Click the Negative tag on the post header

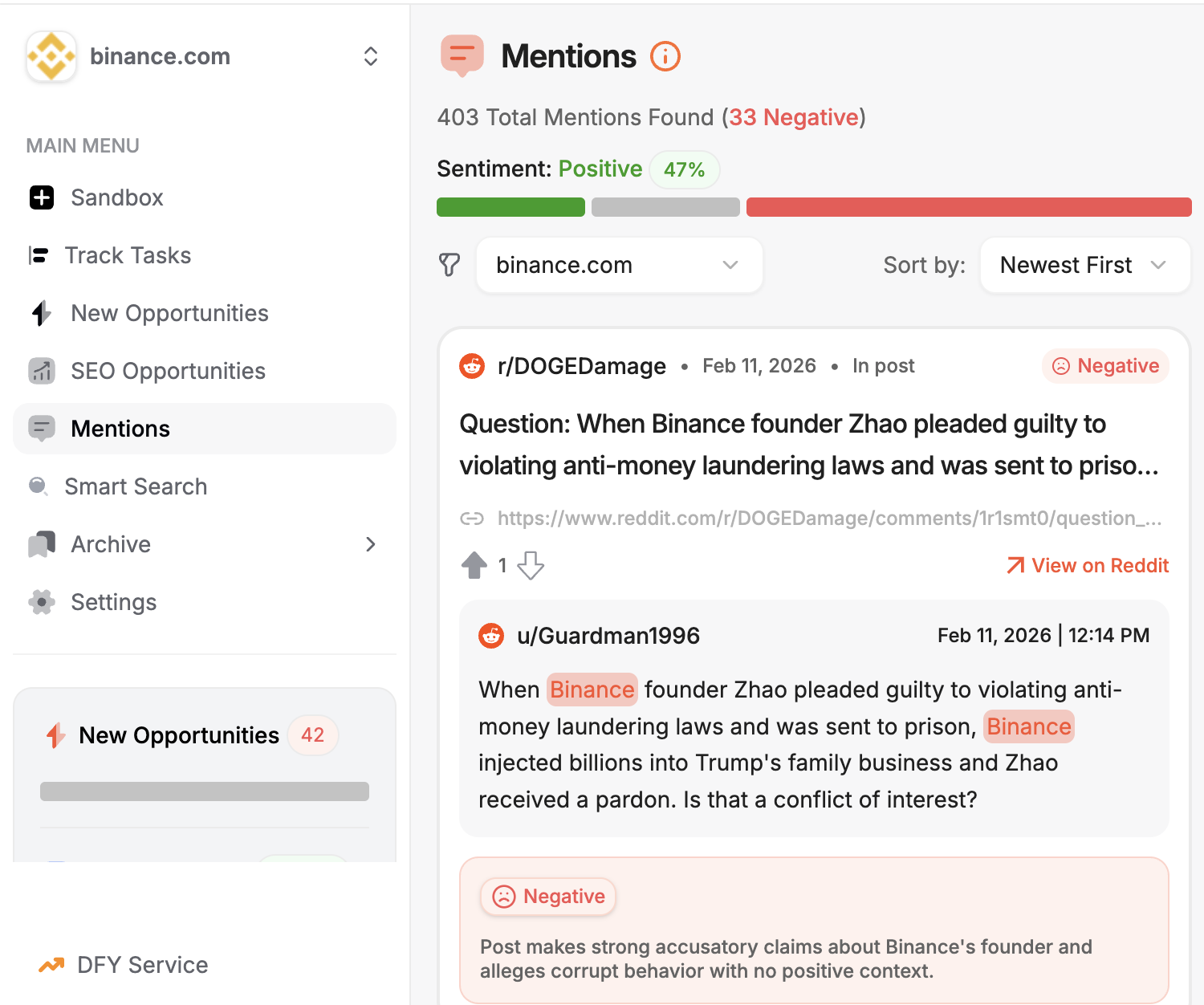(x=1105, y=366)
